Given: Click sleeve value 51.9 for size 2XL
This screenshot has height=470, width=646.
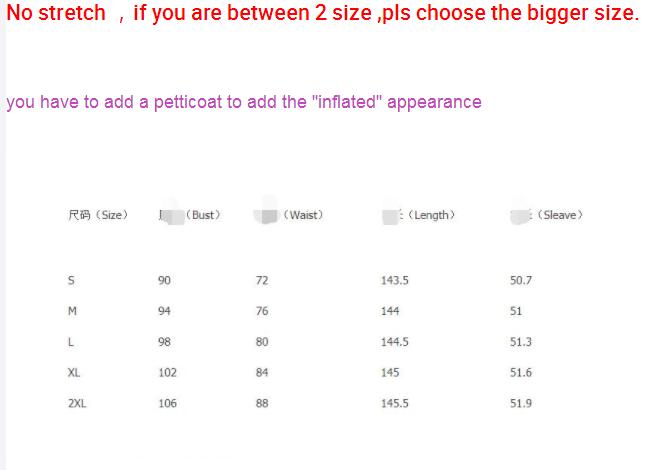Looking at the screenshot, I should click(521, 403).
